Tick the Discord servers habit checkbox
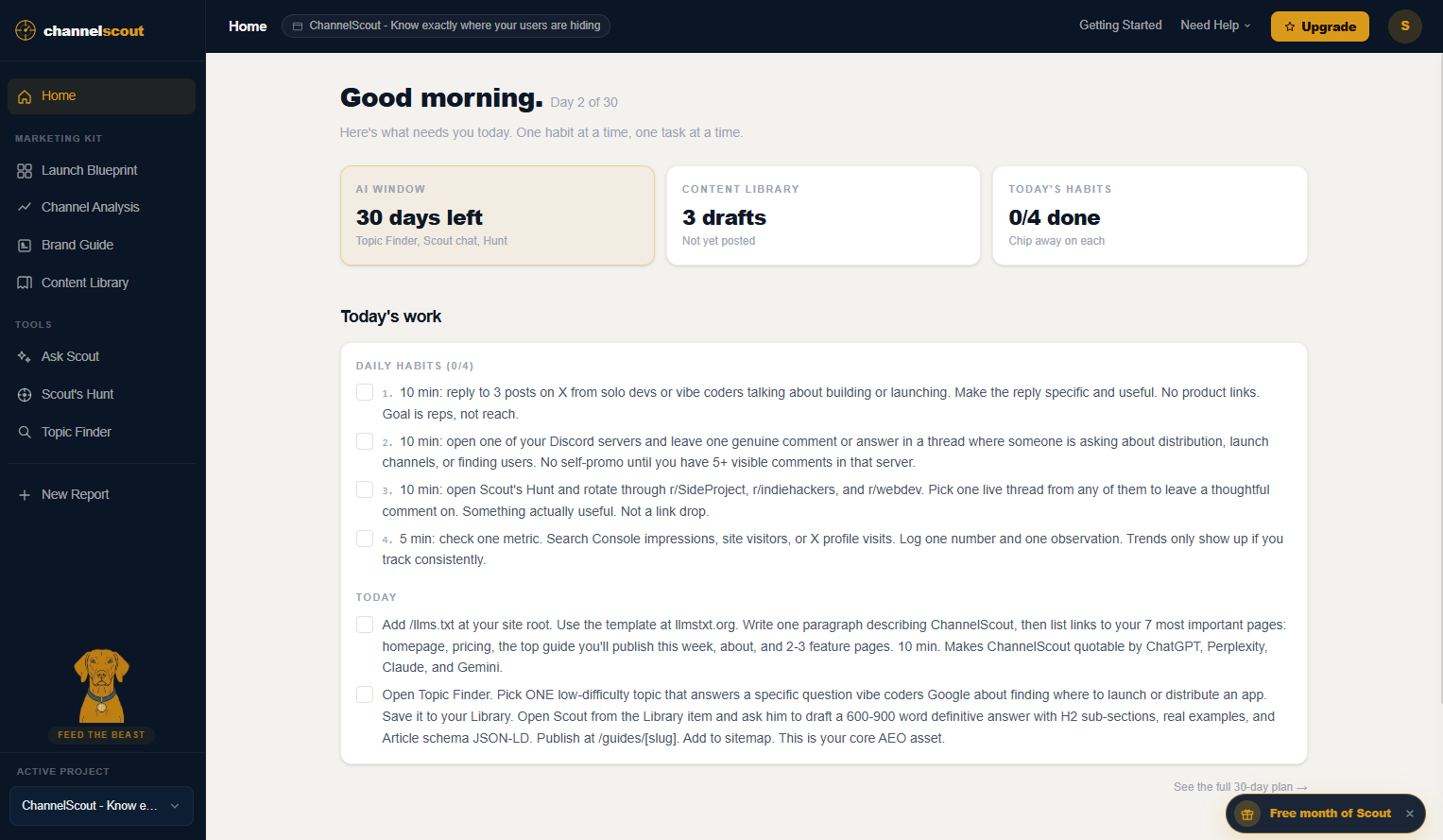Screen dimensions: 1443x840 click(365, 441)
